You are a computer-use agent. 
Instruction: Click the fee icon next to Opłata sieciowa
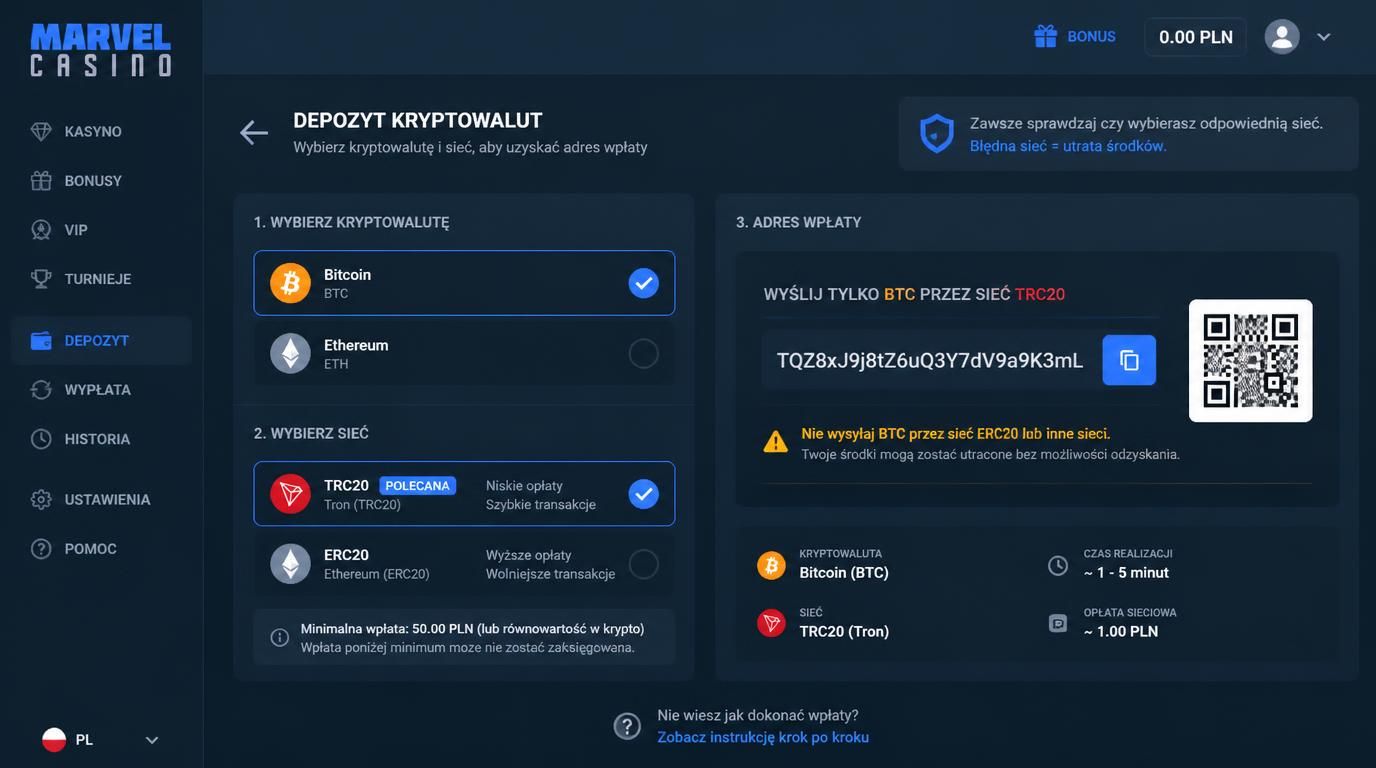click(x=1058, y=623)
